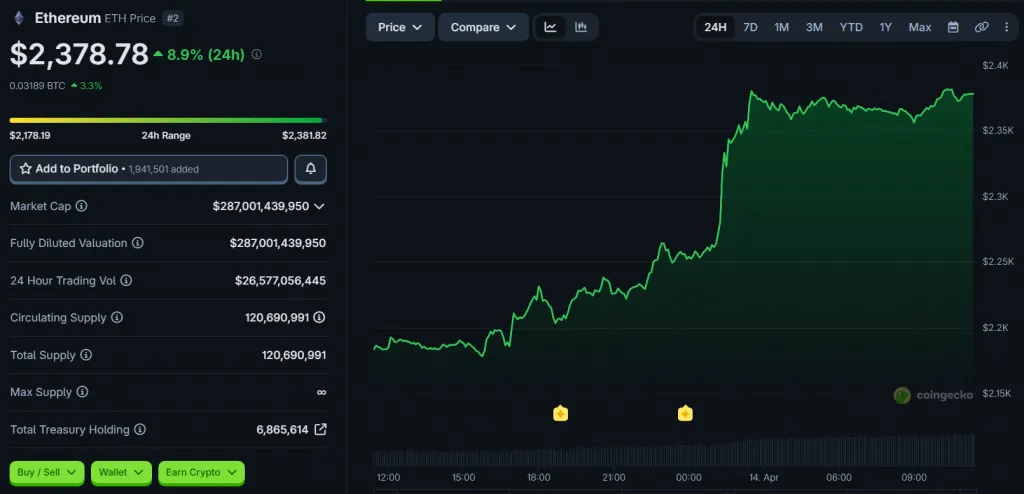The image size is (1024, 494).
Task: Click info icon beside 120,690,991 circulating value
Action: pyautogui.click(x=319, y=318)
